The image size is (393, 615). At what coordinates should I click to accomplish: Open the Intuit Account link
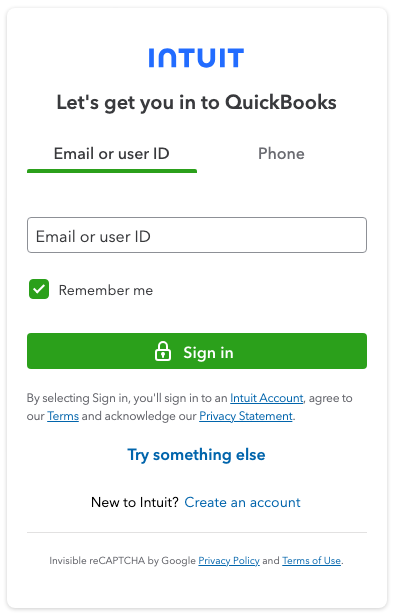[267, 398]
